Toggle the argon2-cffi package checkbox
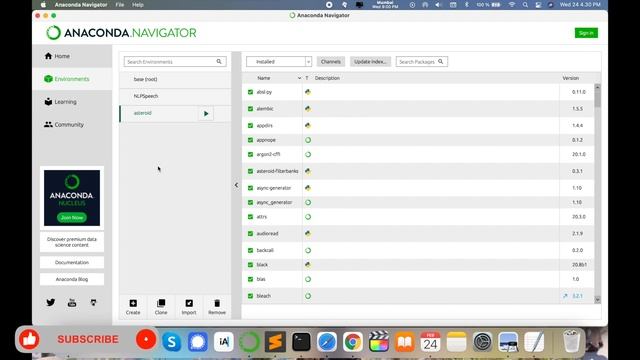 point(250,155)
